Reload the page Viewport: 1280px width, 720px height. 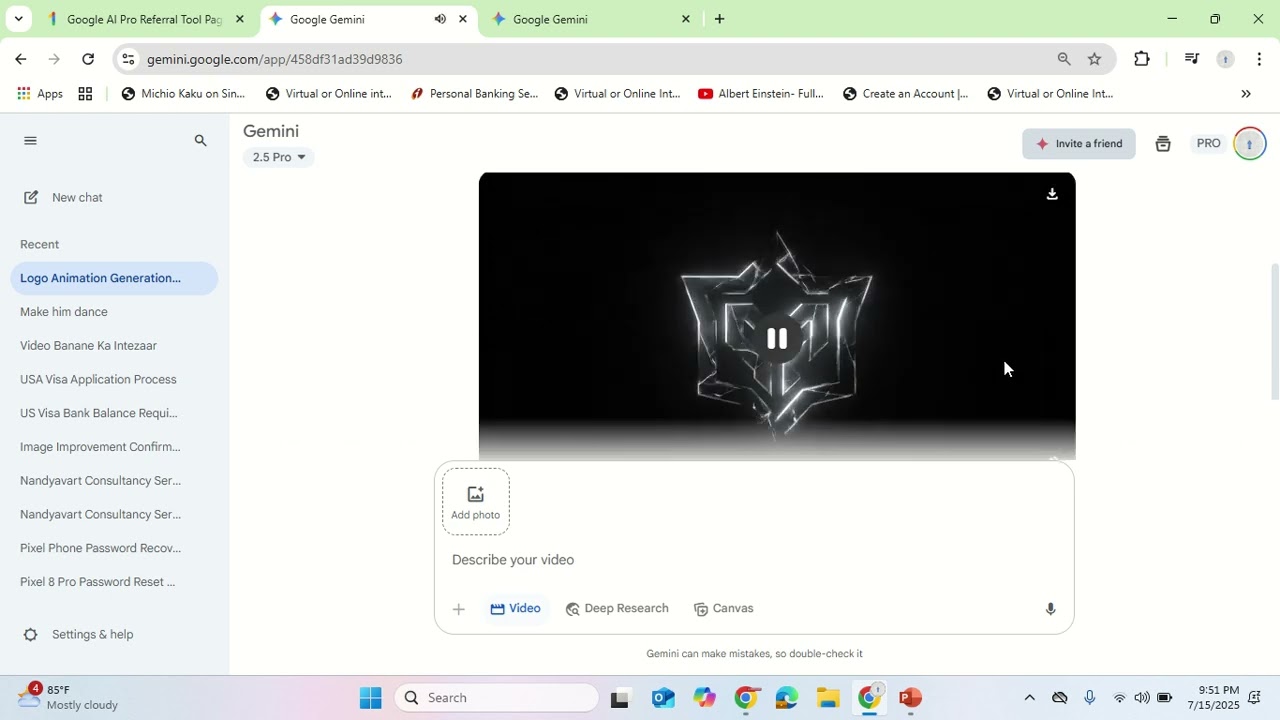(x=88, y=59)
